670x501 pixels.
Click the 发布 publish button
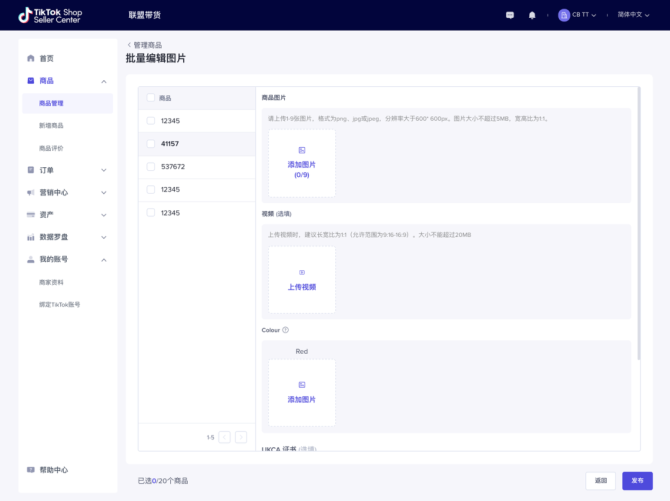[637, 481]
